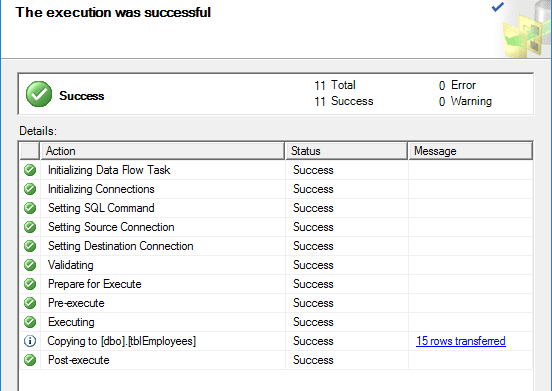Screen dimensions: 552x391
Task: Sort by the Status column header
Action: (346, 151)
